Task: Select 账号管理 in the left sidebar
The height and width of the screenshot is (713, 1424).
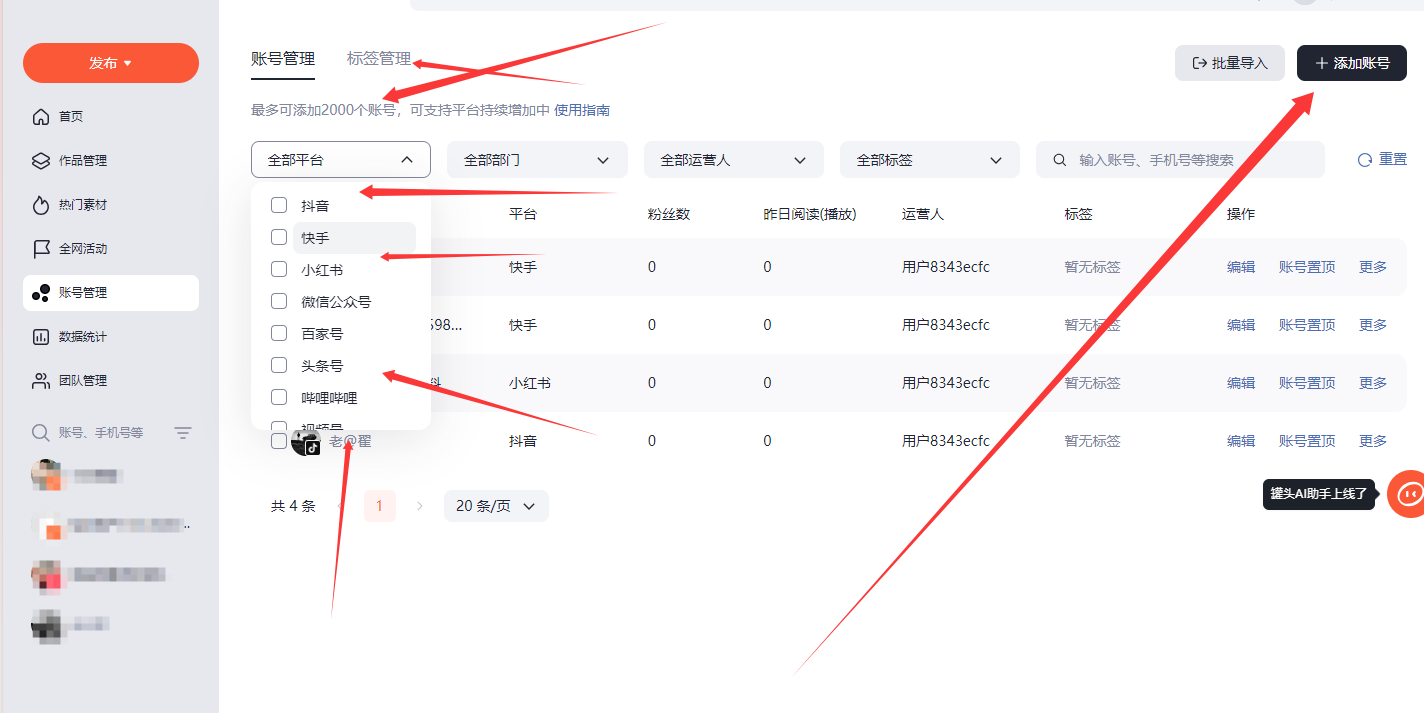Action: pos(110,293)
